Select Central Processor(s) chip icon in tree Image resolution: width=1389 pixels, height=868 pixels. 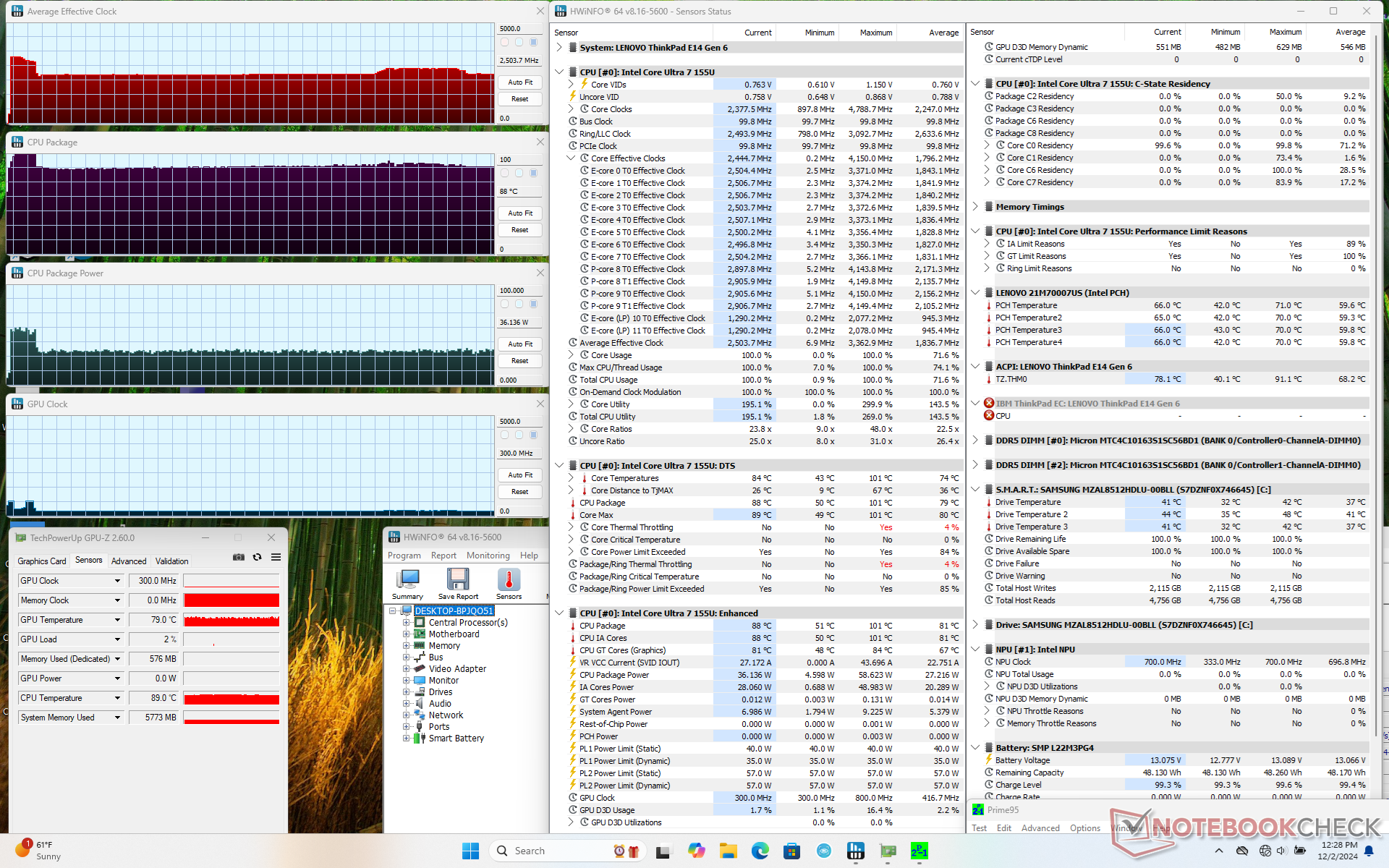420,622
